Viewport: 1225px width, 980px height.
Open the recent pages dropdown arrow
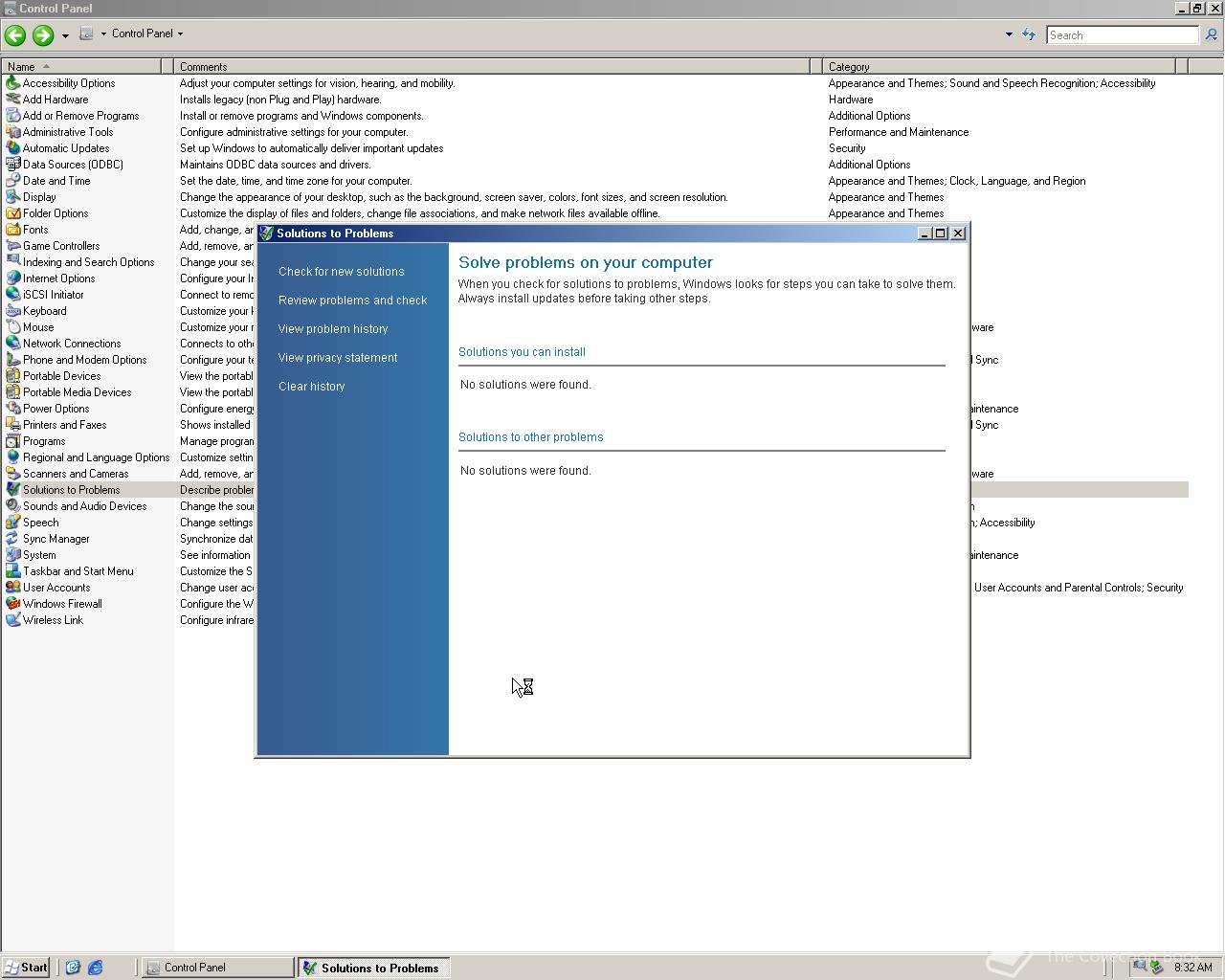(x=65, y=35)
